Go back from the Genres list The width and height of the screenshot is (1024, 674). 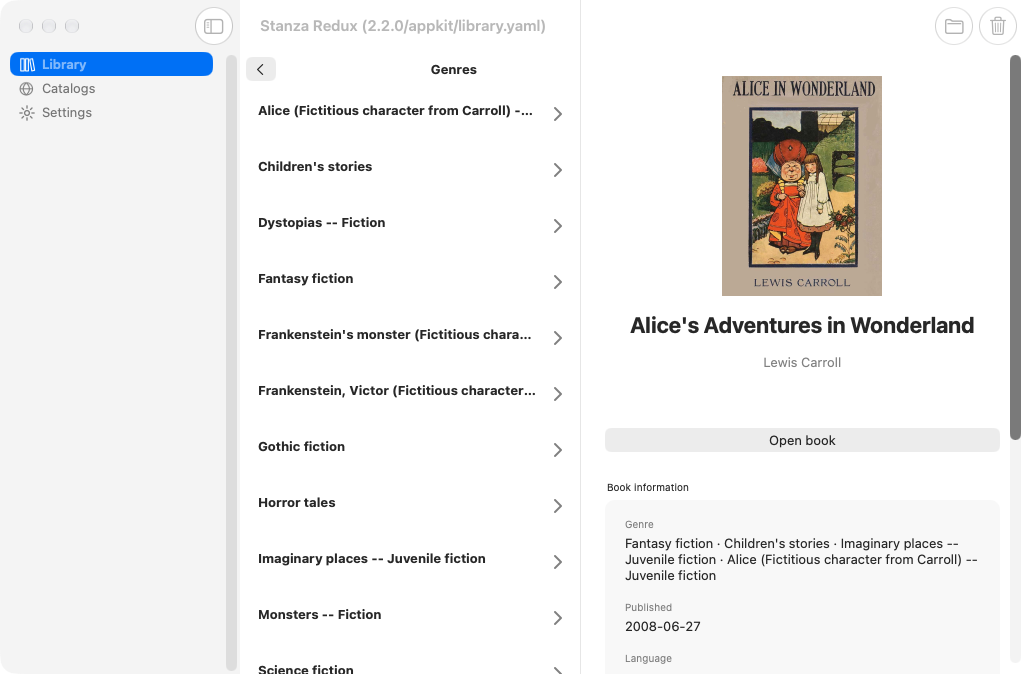point(261,69)
